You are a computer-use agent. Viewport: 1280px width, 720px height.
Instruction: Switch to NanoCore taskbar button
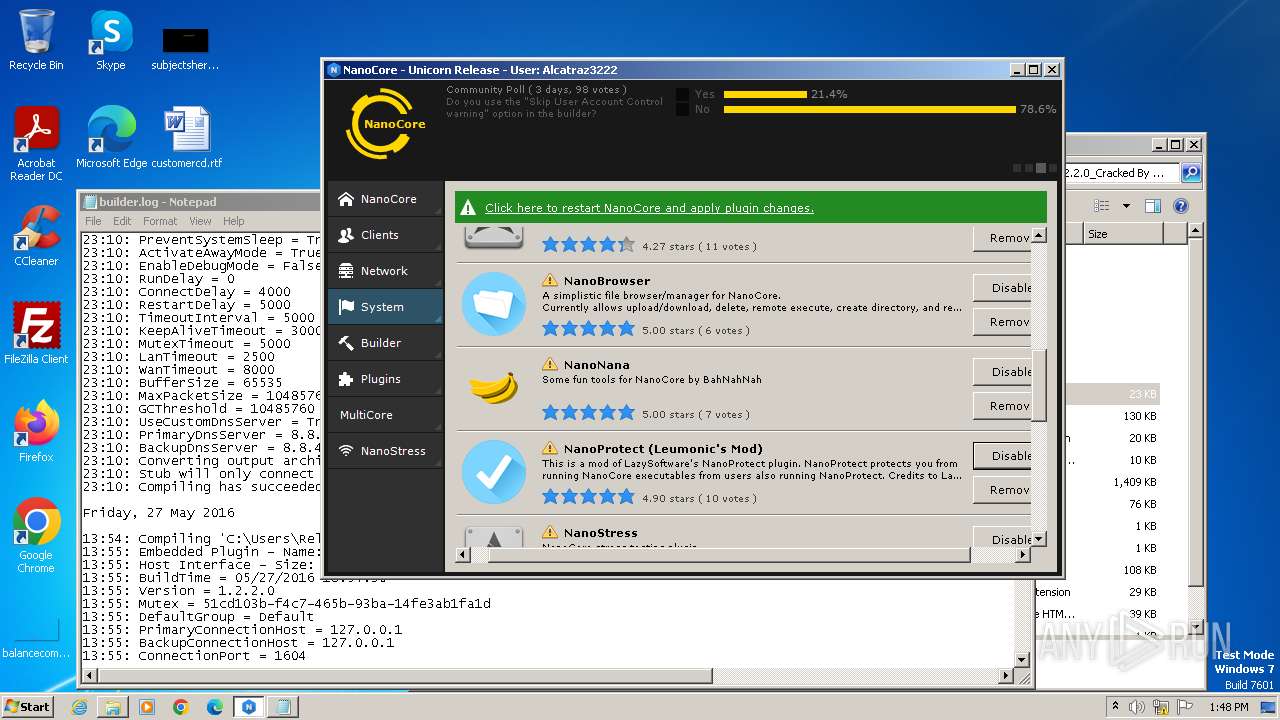click(249, 707)
